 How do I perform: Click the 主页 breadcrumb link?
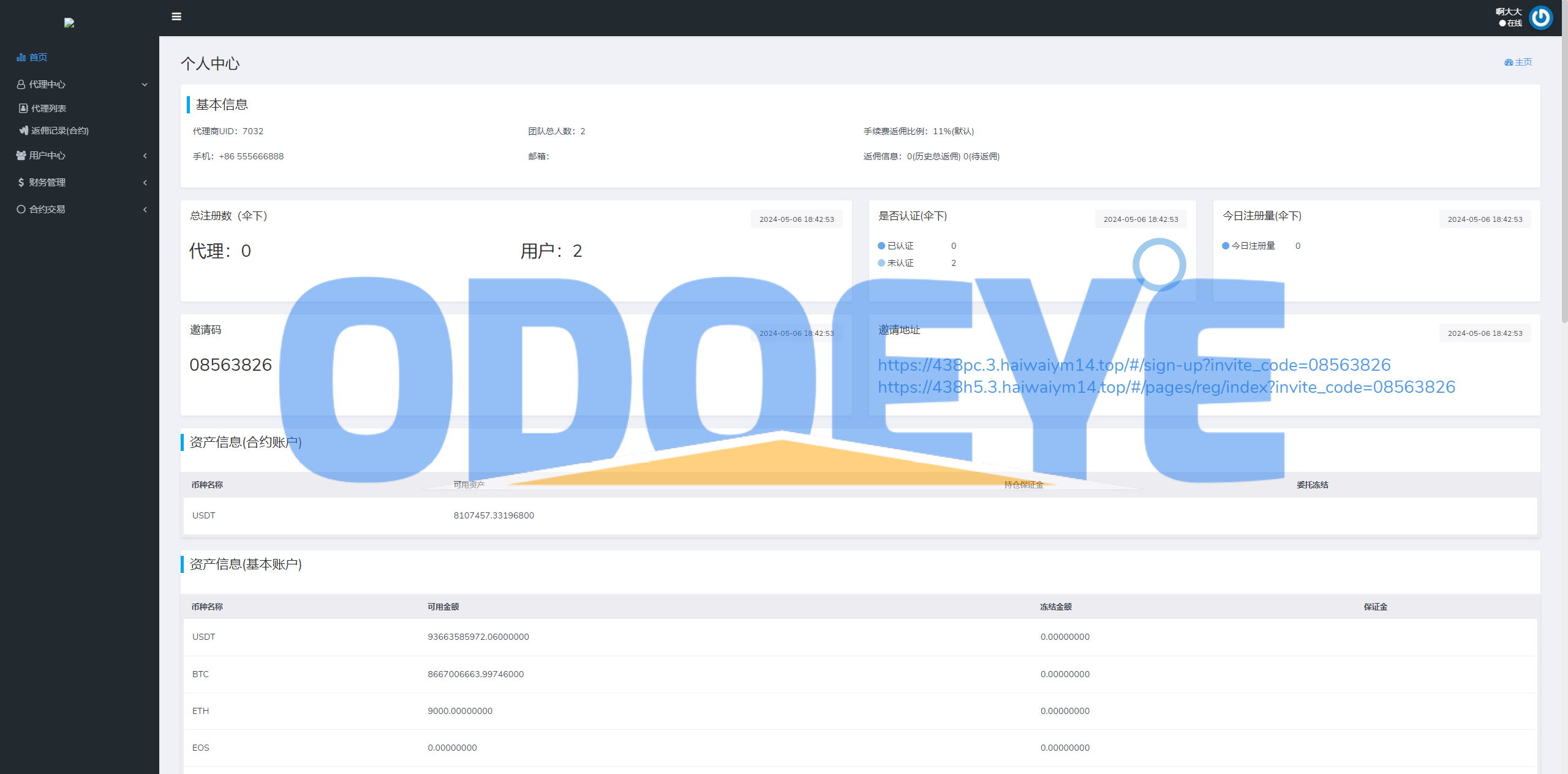pyautogui.click(x=1518, y=63)
